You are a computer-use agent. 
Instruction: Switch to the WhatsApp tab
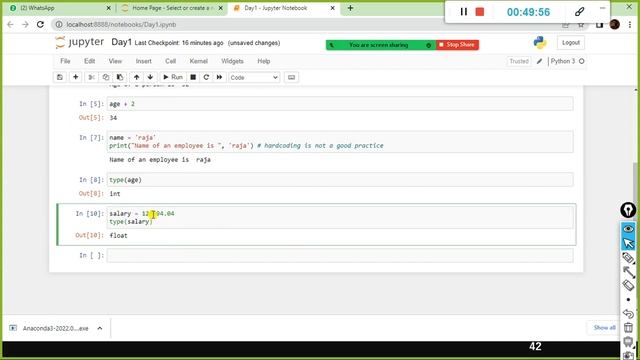coord(60,8)
